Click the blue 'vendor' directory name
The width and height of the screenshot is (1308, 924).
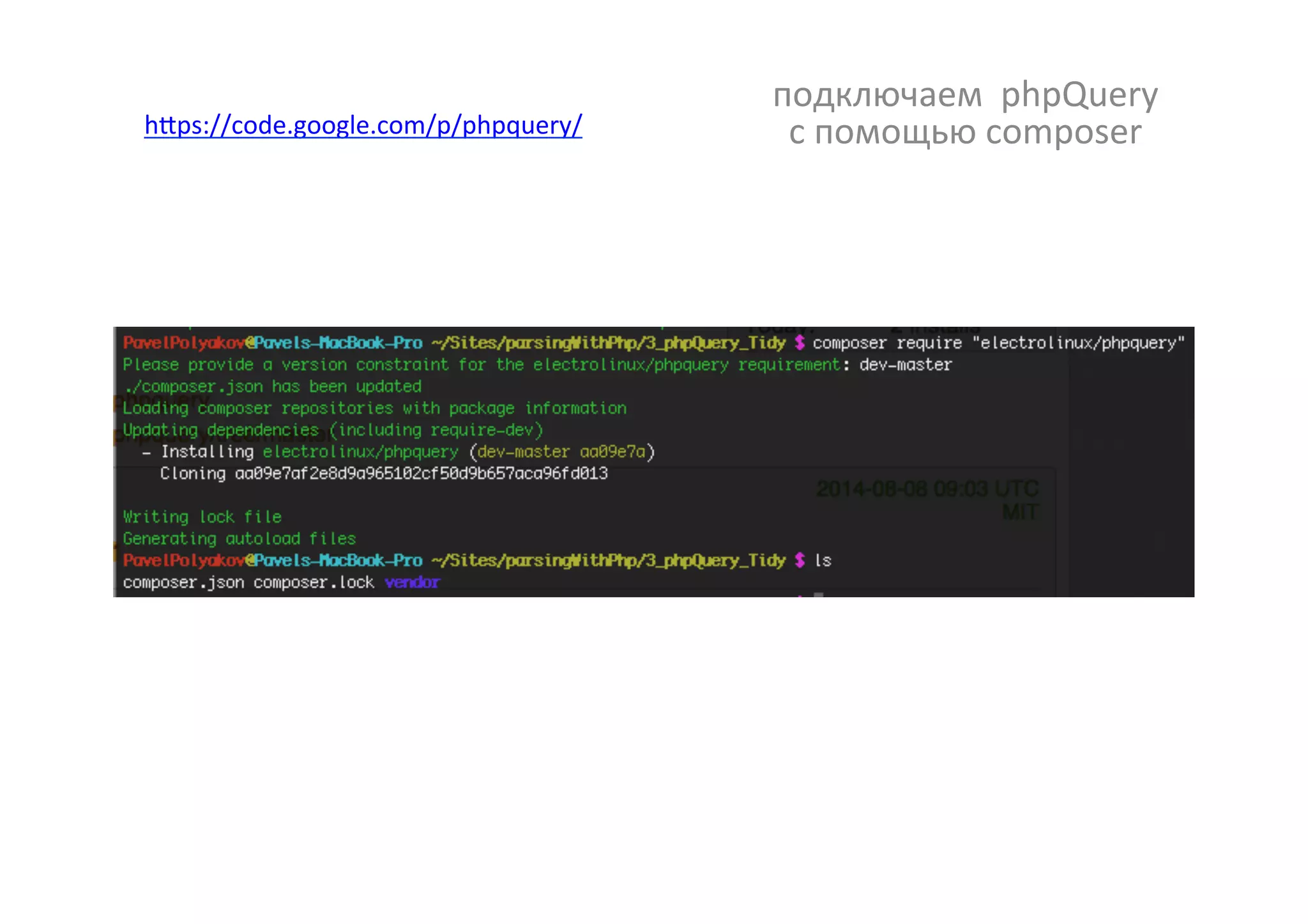click(412, 582)
